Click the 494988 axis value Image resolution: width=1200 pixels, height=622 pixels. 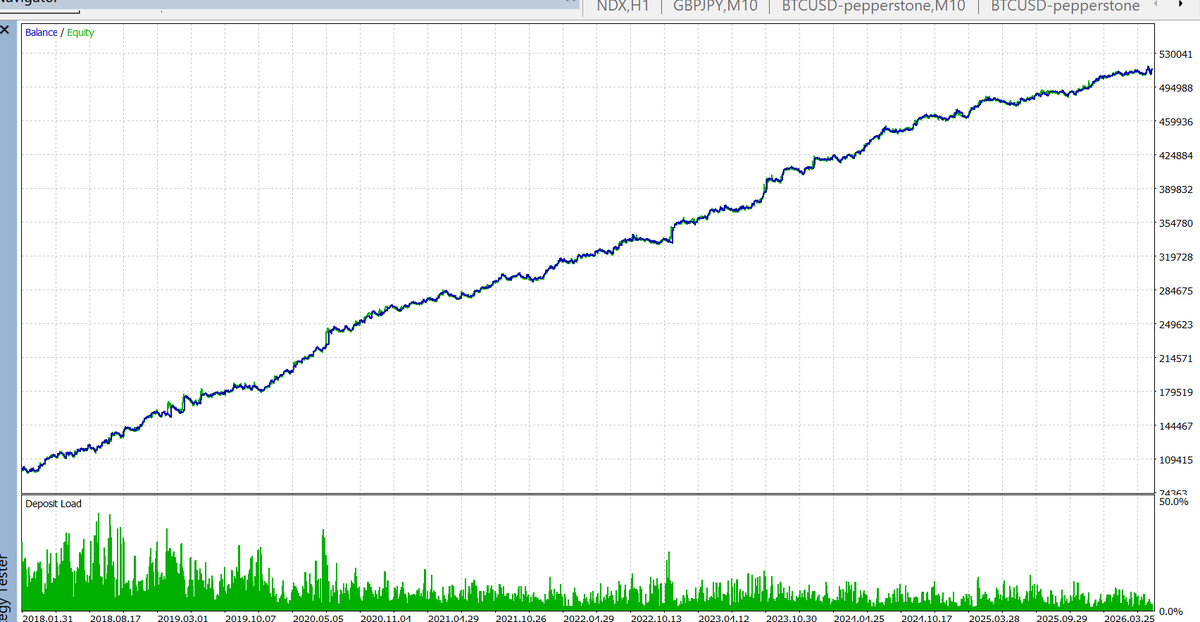point(1178,88)
